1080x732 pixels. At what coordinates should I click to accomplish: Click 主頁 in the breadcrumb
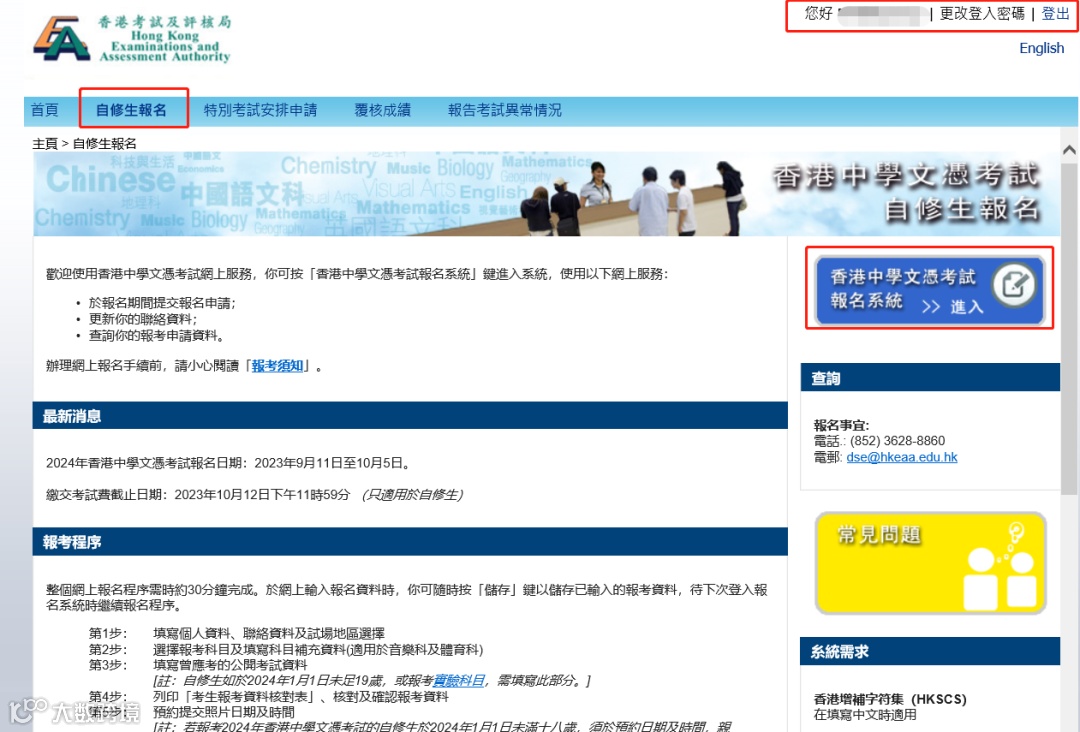[45, 143]
